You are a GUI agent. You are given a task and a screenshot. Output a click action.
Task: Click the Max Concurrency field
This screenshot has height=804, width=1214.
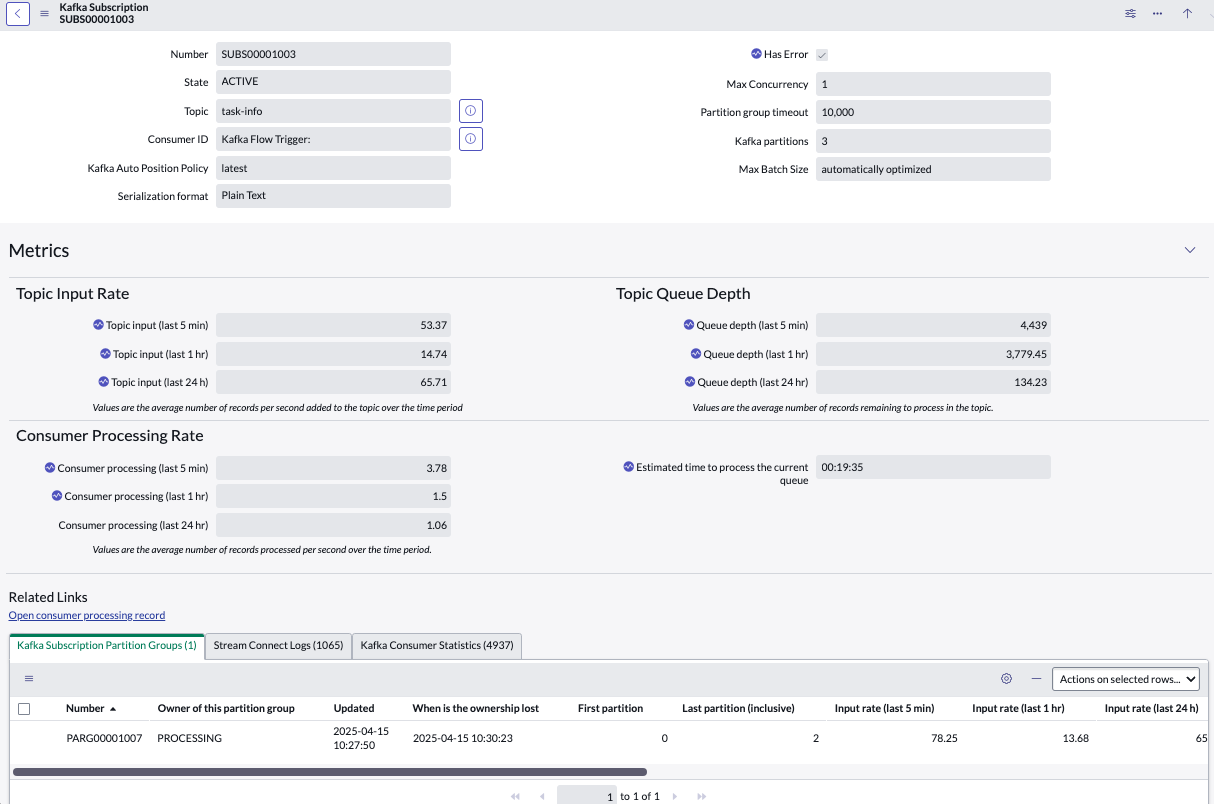933,84
